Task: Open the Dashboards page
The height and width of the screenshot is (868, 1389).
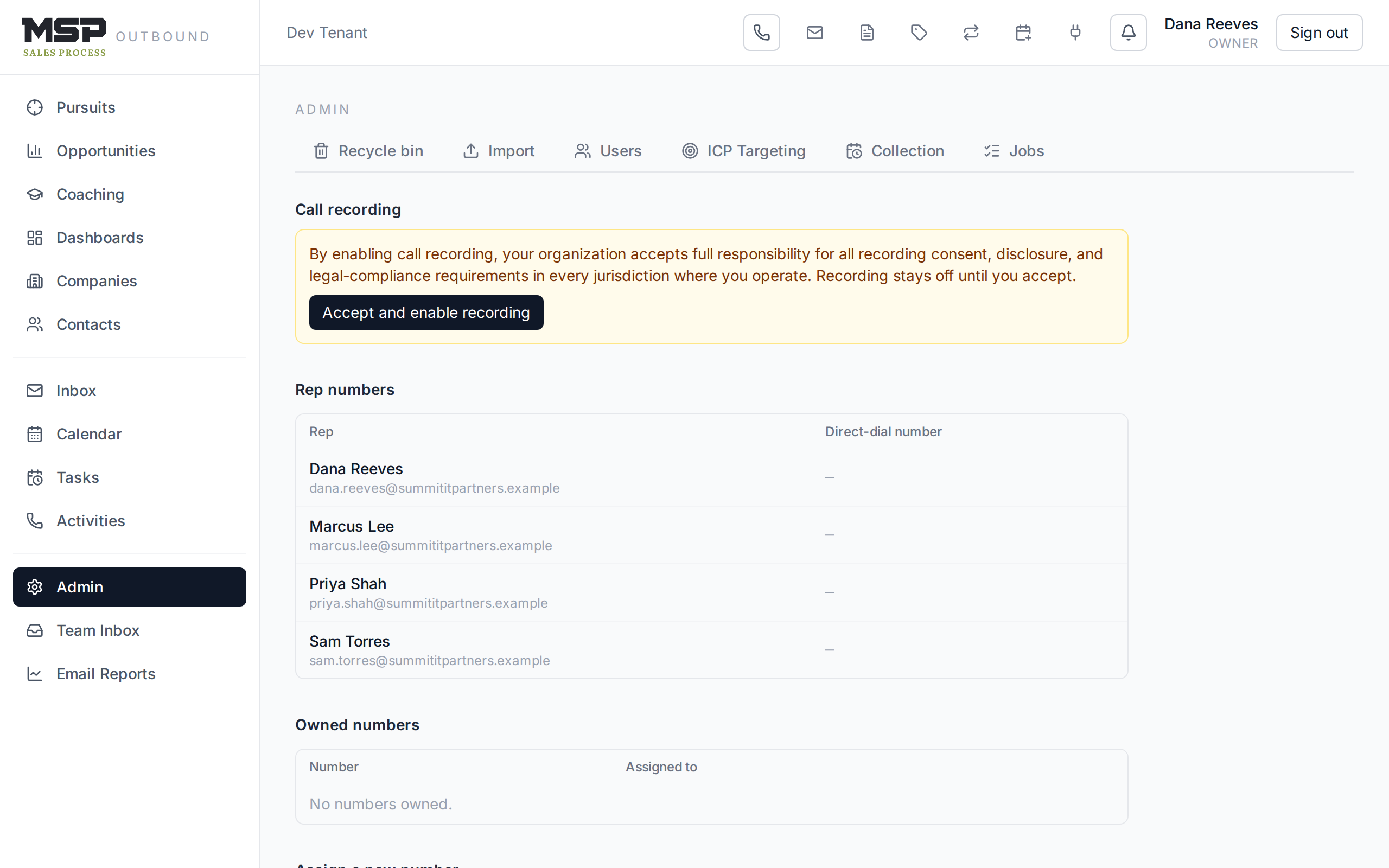Action: pyautogui.click(x=130, y=238)
